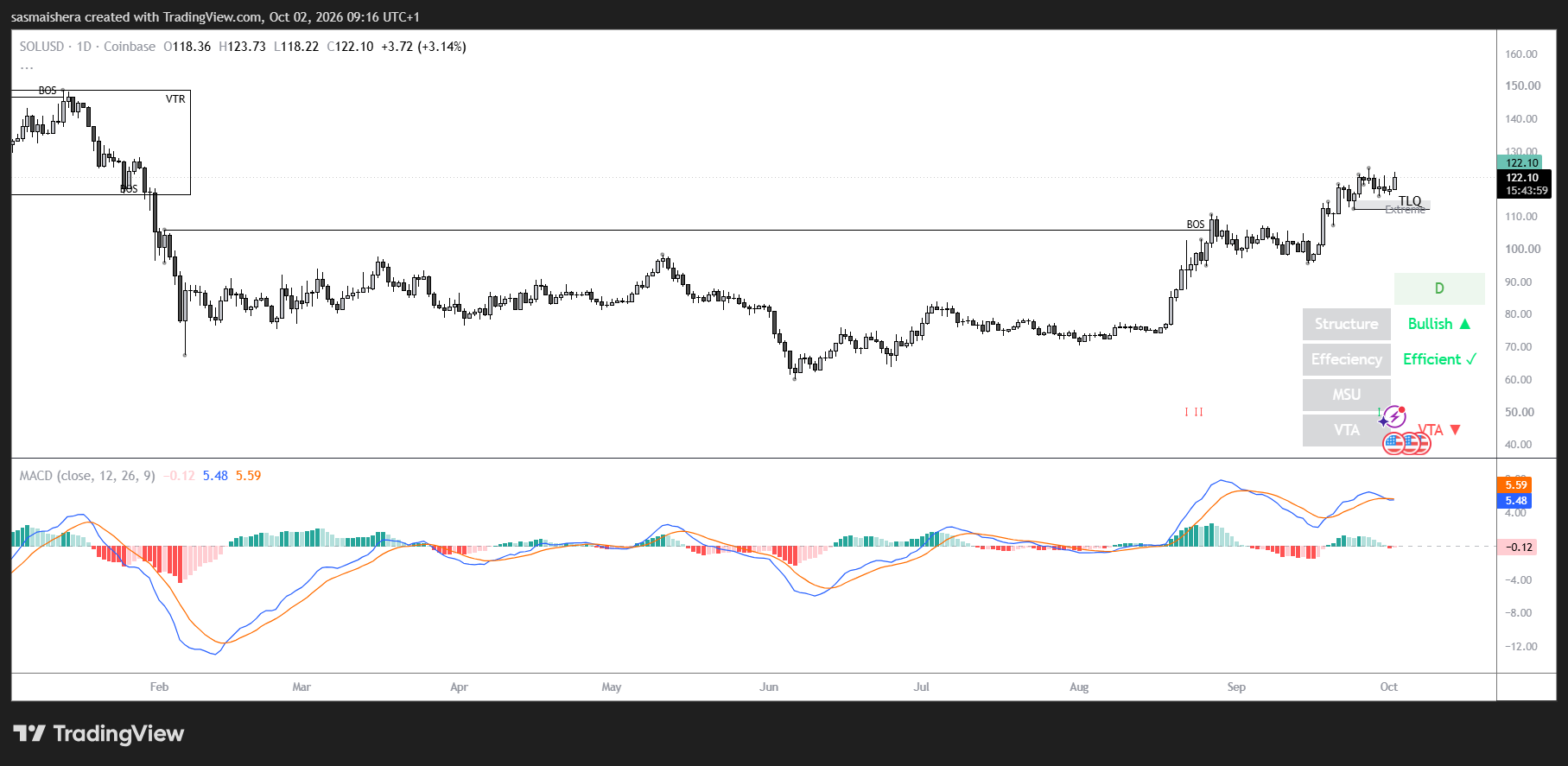Click the -0.12 histogram axis tag

[x=1518, y=548]
